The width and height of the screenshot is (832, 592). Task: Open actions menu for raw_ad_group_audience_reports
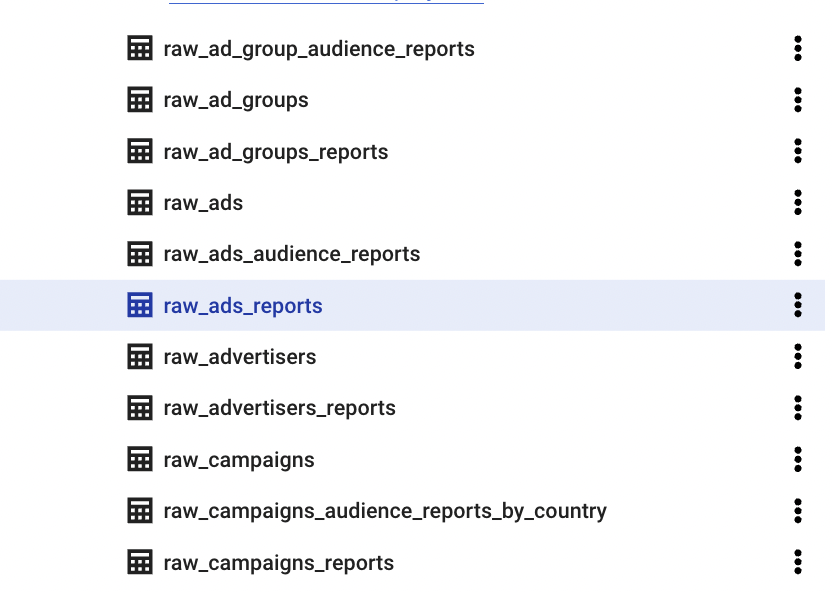tap(798, 49)
